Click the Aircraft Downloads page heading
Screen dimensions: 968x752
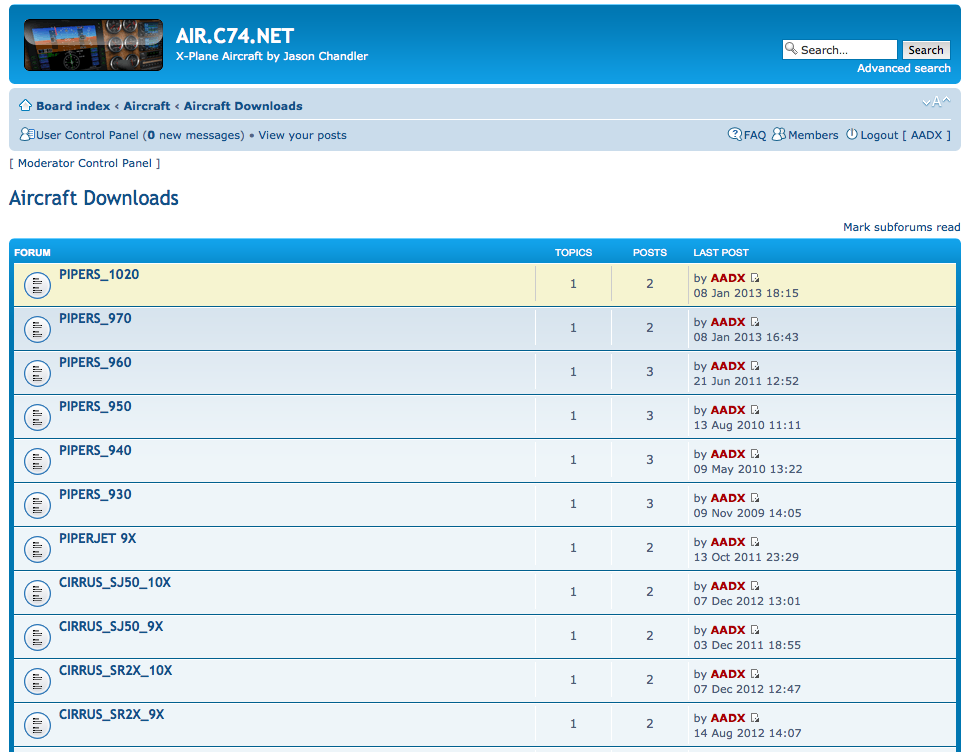[94, 198]
